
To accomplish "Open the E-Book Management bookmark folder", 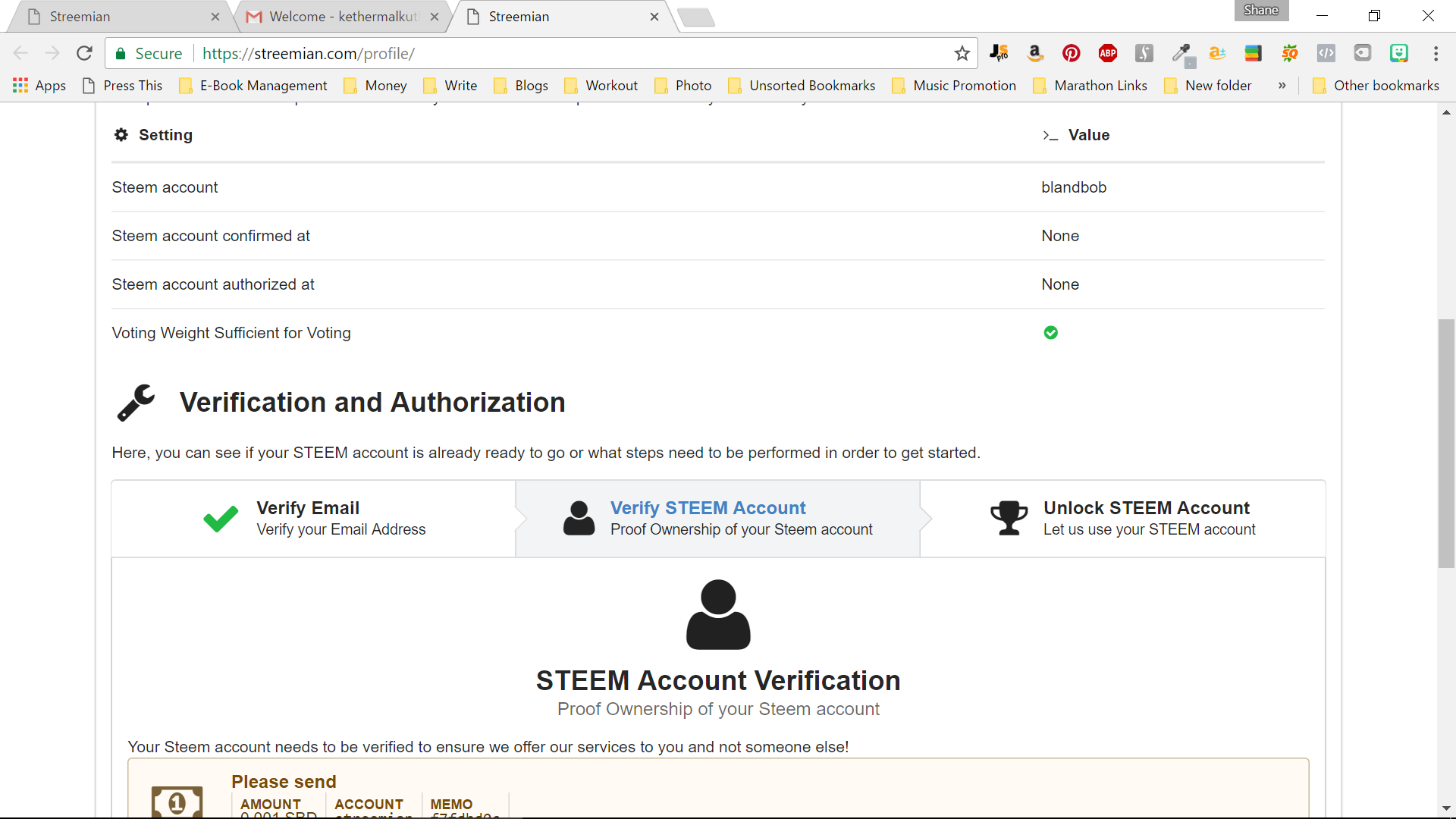I will [x=253, y=86].
